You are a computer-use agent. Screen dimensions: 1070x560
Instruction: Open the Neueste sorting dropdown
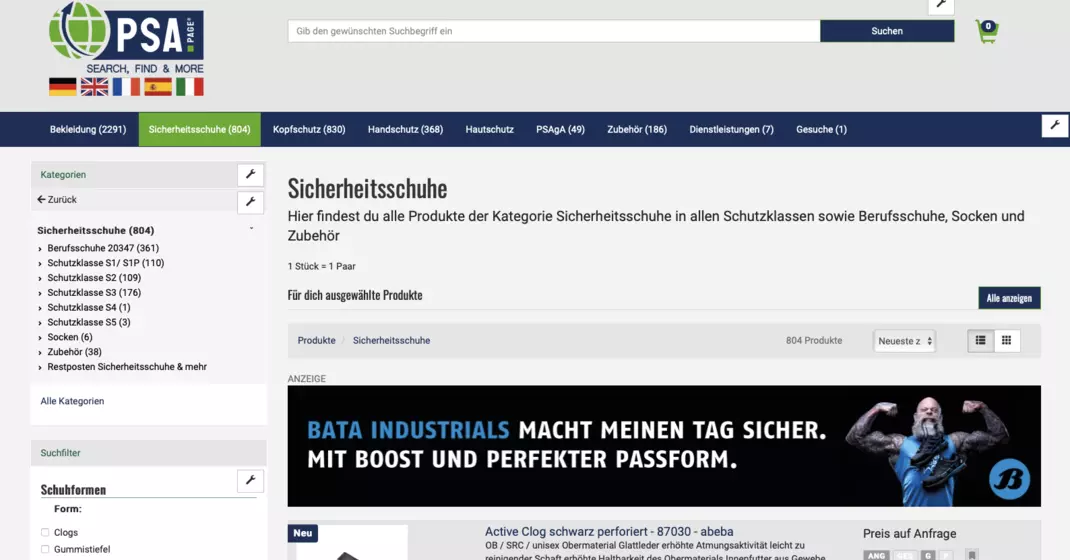(x=904, y=341)
